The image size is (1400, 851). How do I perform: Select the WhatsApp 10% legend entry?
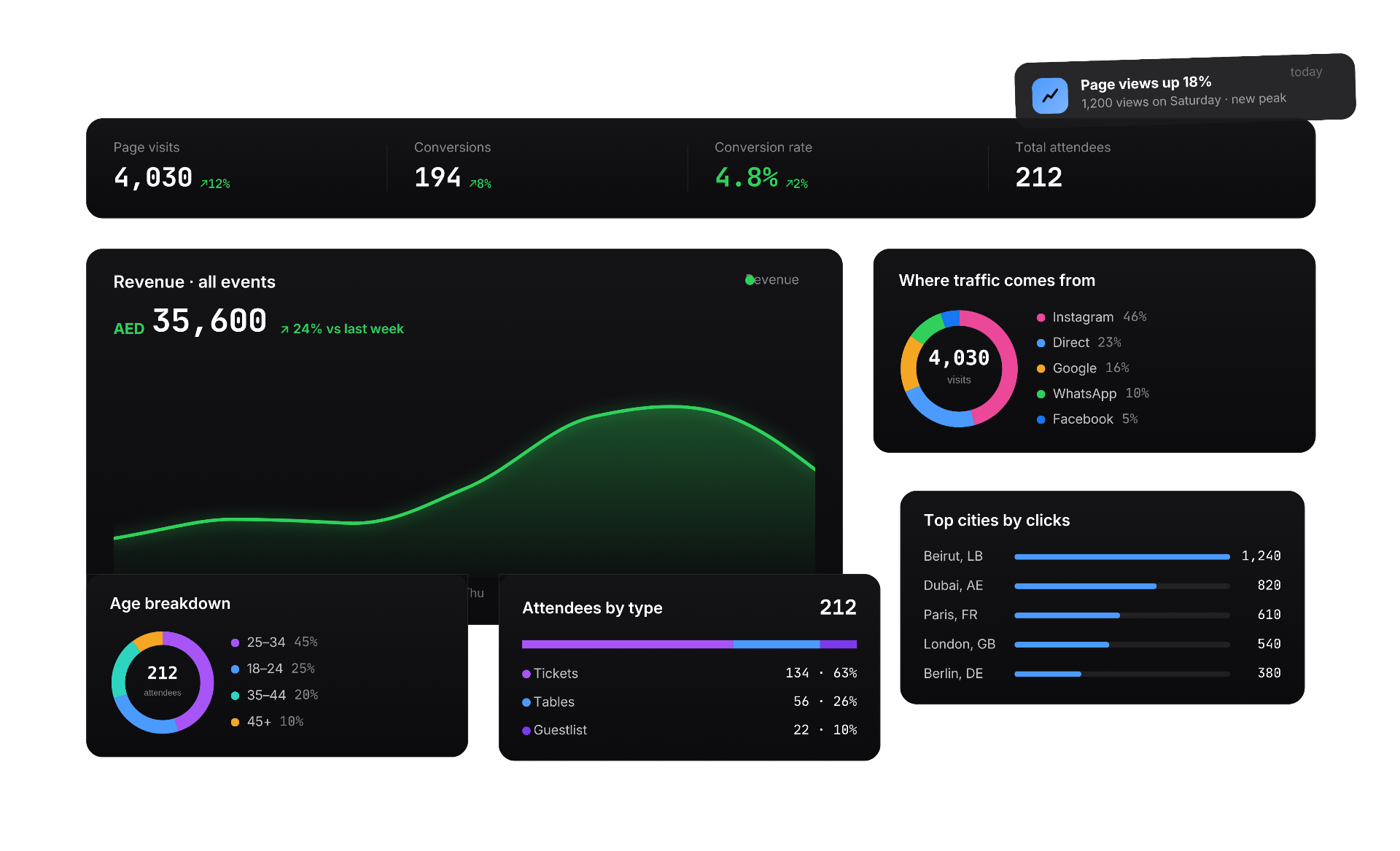(1093, 394)
